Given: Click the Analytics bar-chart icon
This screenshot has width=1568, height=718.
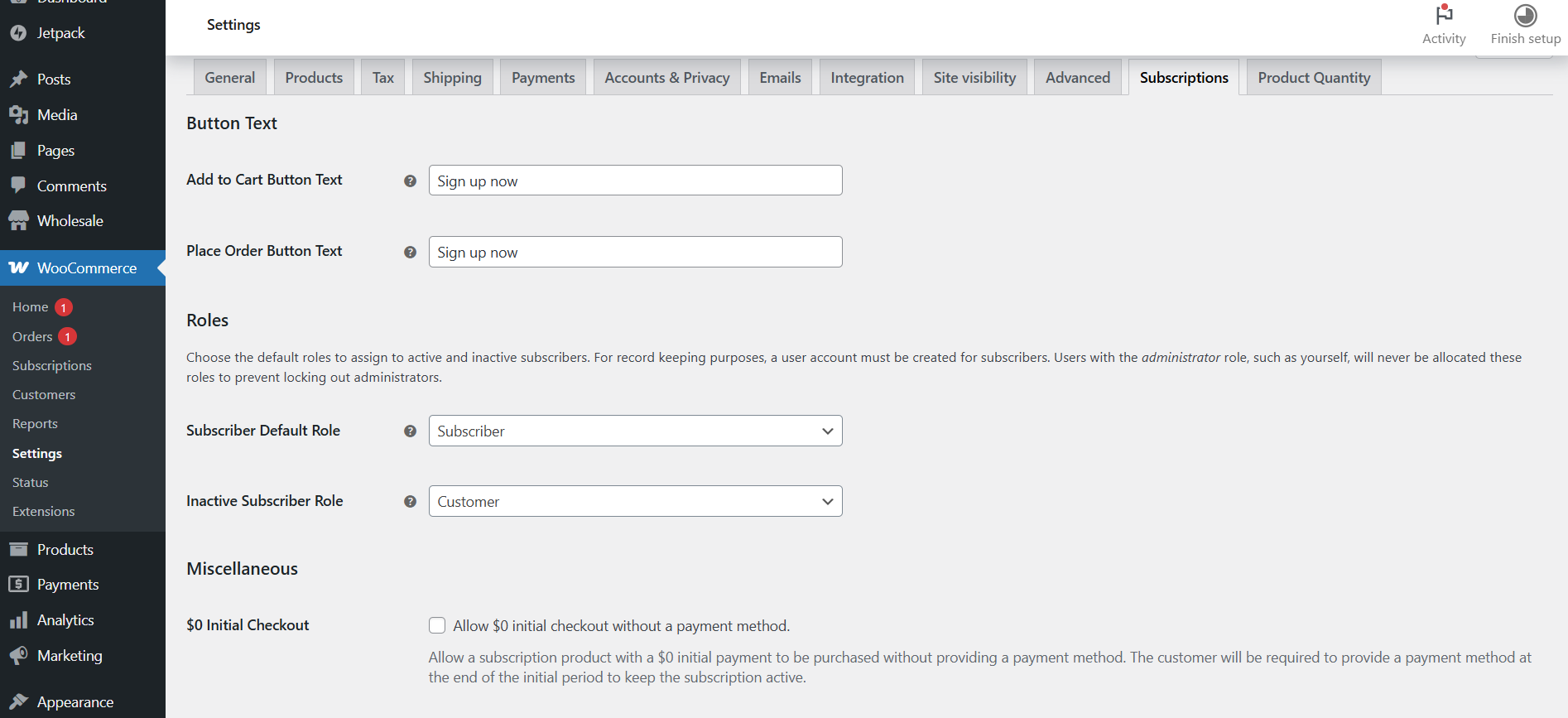Looking at the screenshot, I should pos(18,619).
